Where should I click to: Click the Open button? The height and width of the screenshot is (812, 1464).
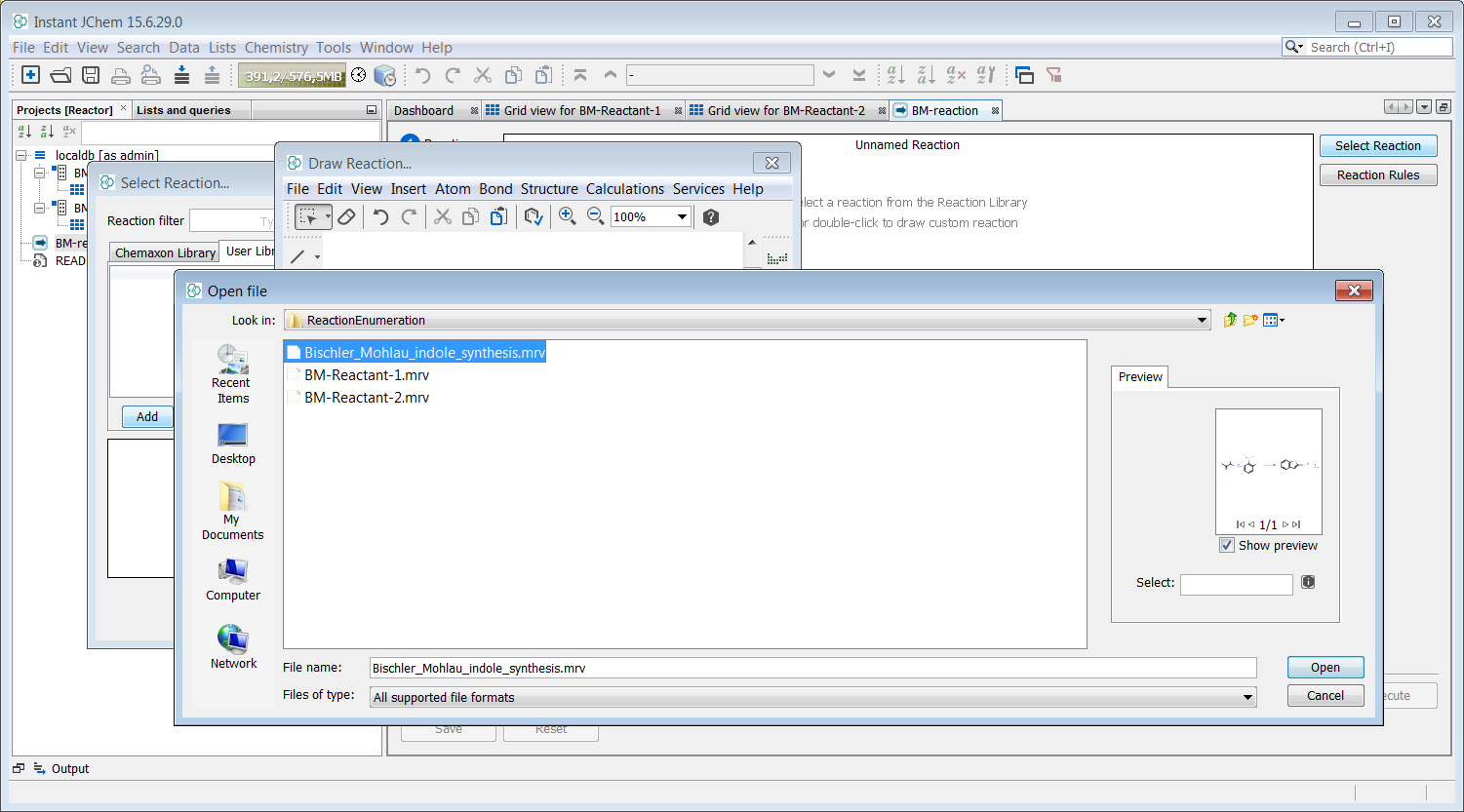(x=1325, y=668)
